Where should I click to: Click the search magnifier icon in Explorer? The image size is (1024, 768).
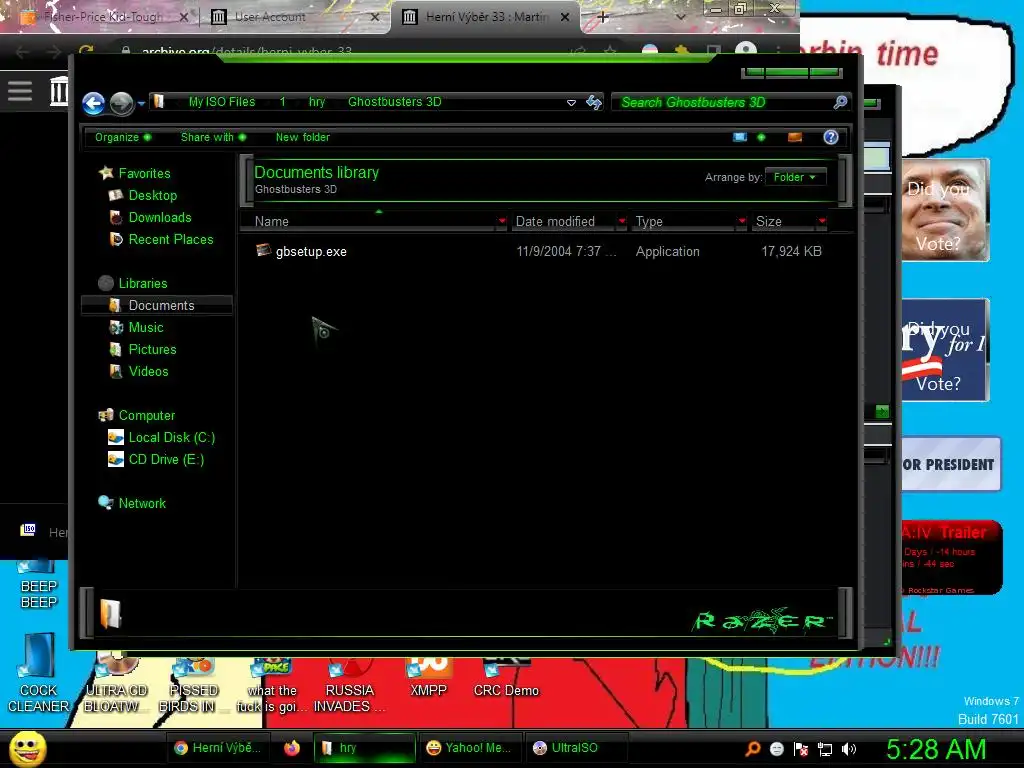(840, 102)
